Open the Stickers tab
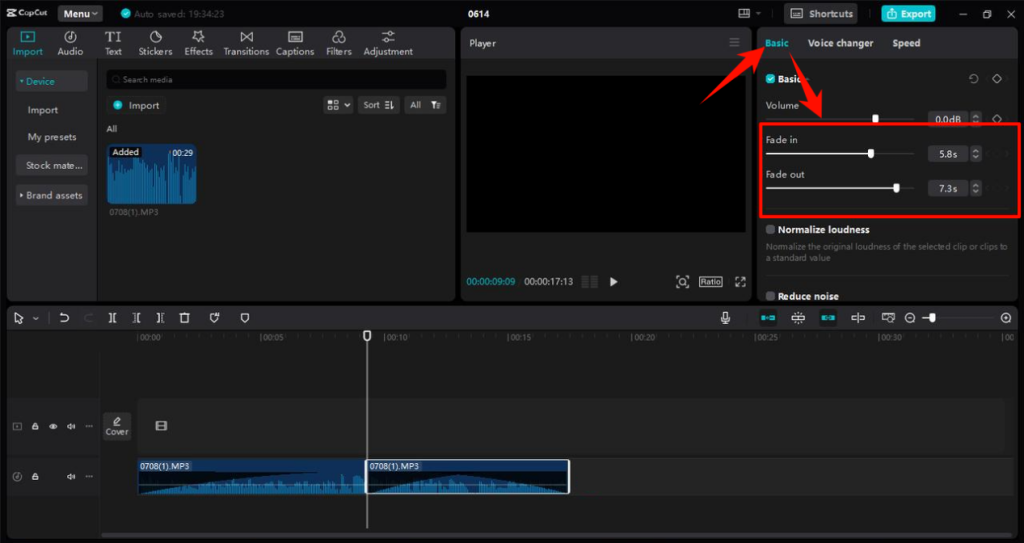 [155, 43]
